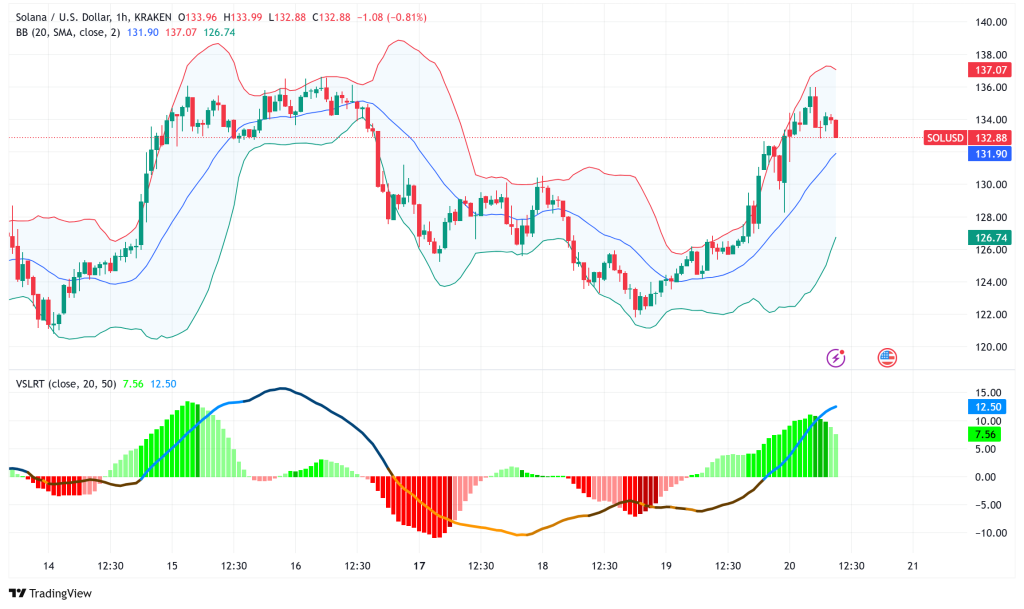Click the 140.00 price axis label
Screen dimensions: 1024x609
991,22
